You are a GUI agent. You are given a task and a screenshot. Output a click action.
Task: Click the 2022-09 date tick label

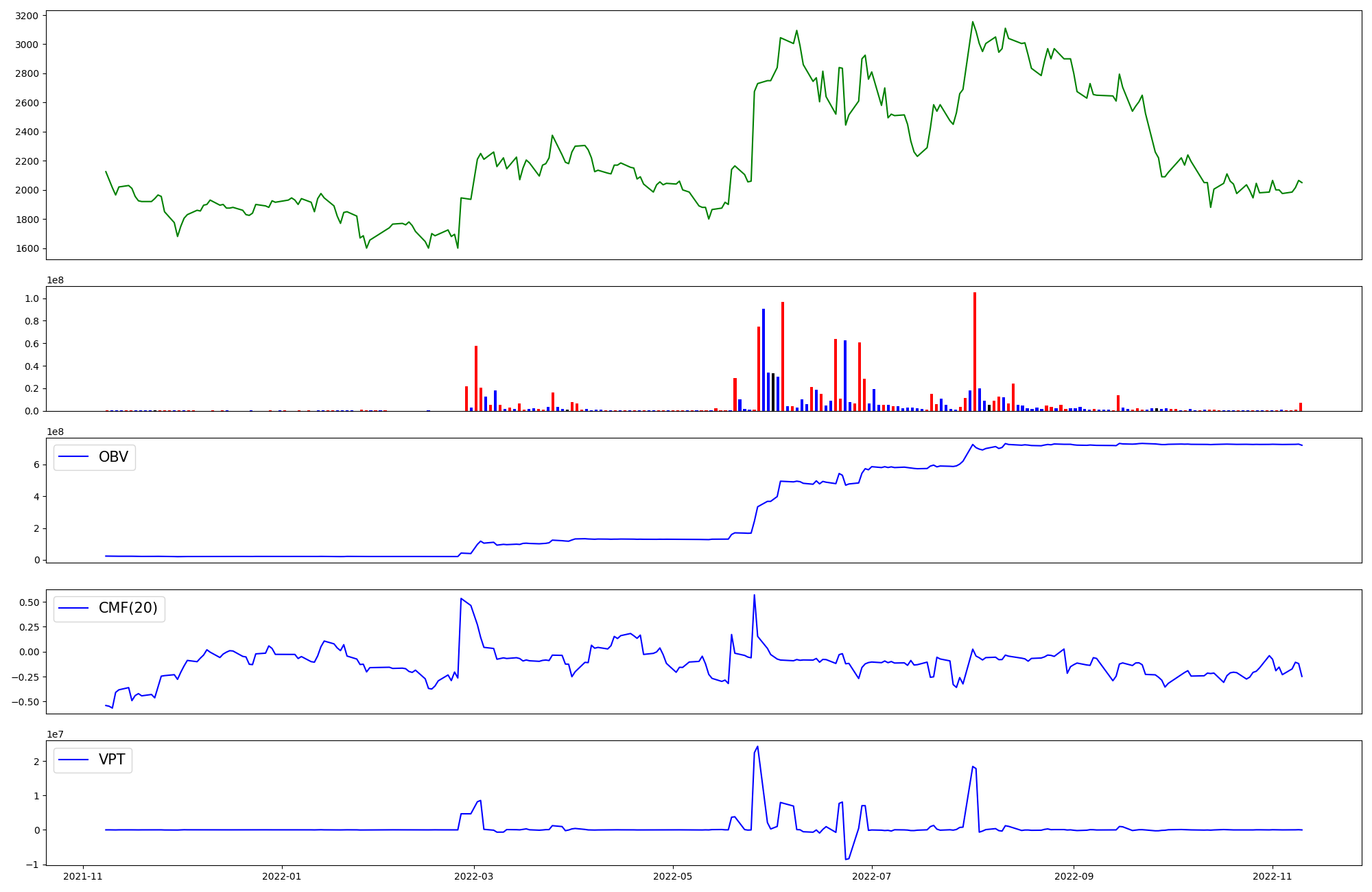coord(1073,876)
